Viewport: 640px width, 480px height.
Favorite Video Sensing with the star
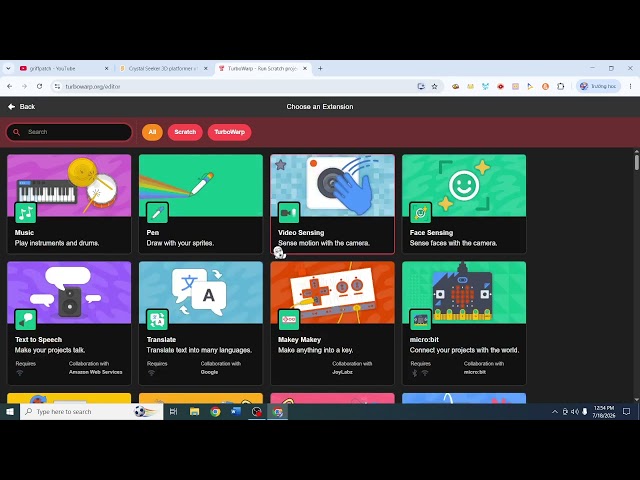[280, 165]
